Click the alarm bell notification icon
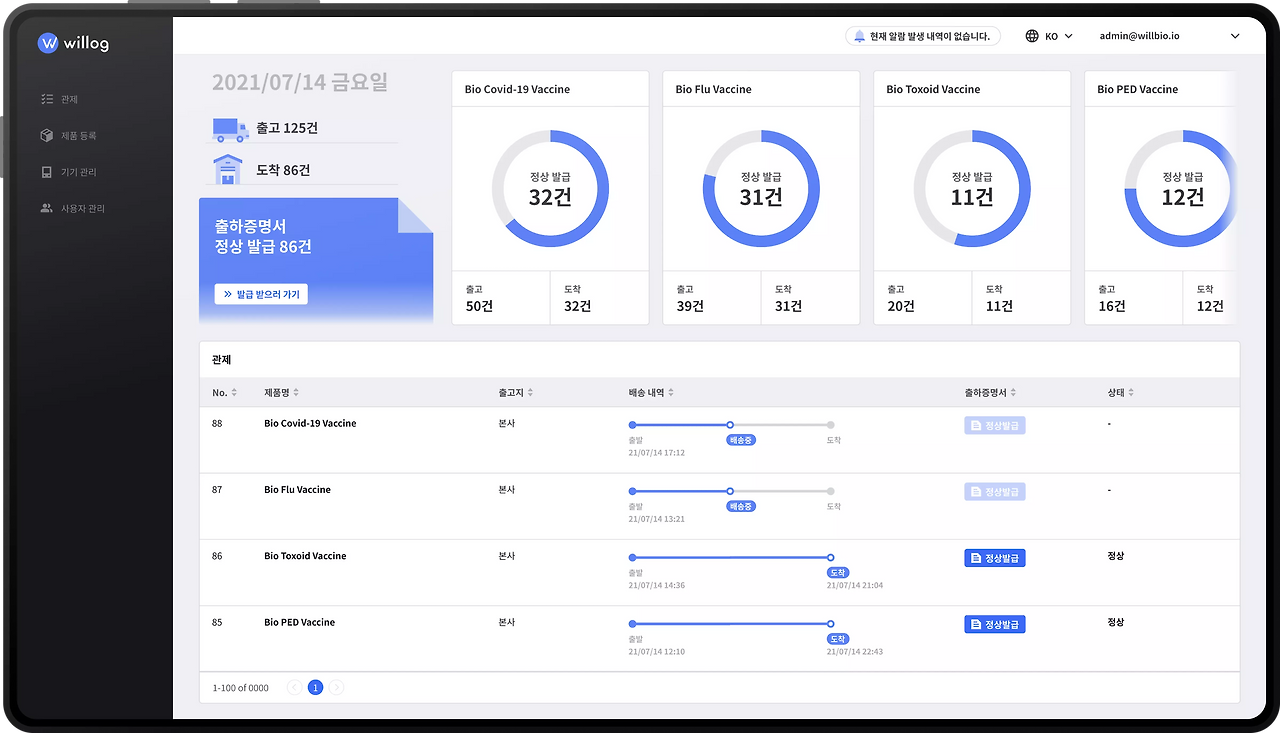The height and width of the screenshot is (733, 1280). (x=859, y=36)
